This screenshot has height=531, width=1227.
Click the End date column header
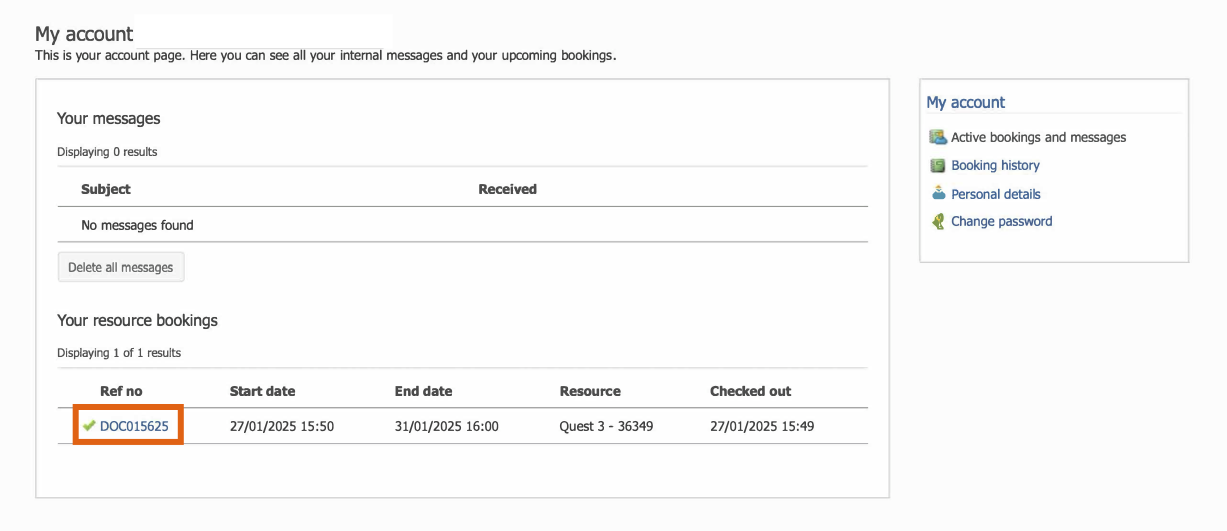pyautogui.click(x=423, y=391)
